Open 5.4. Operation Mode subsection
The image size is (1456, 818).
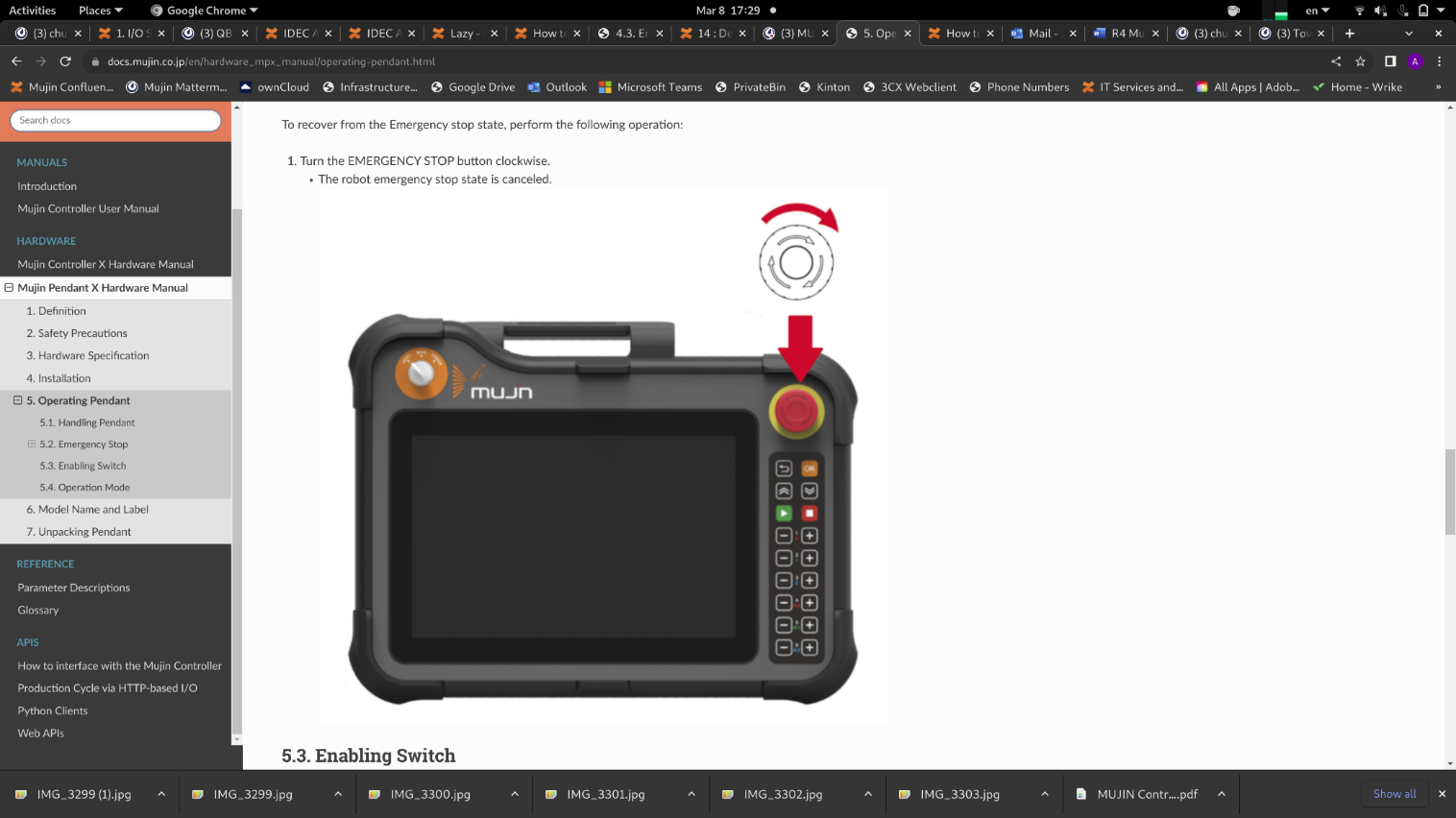click(x=85, y=488)
